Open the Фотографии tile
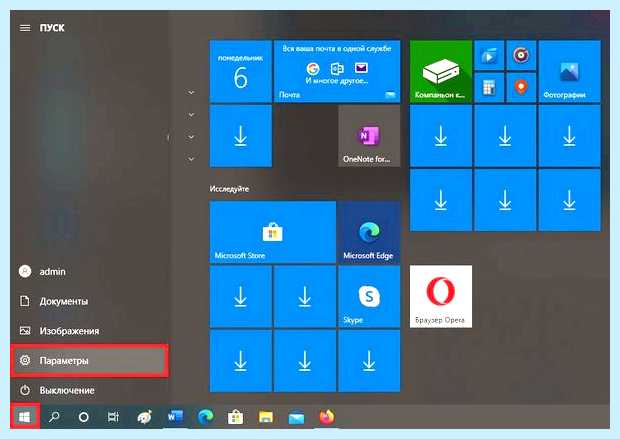The height and width of the screenshot is (439, 620). point(569,71)
